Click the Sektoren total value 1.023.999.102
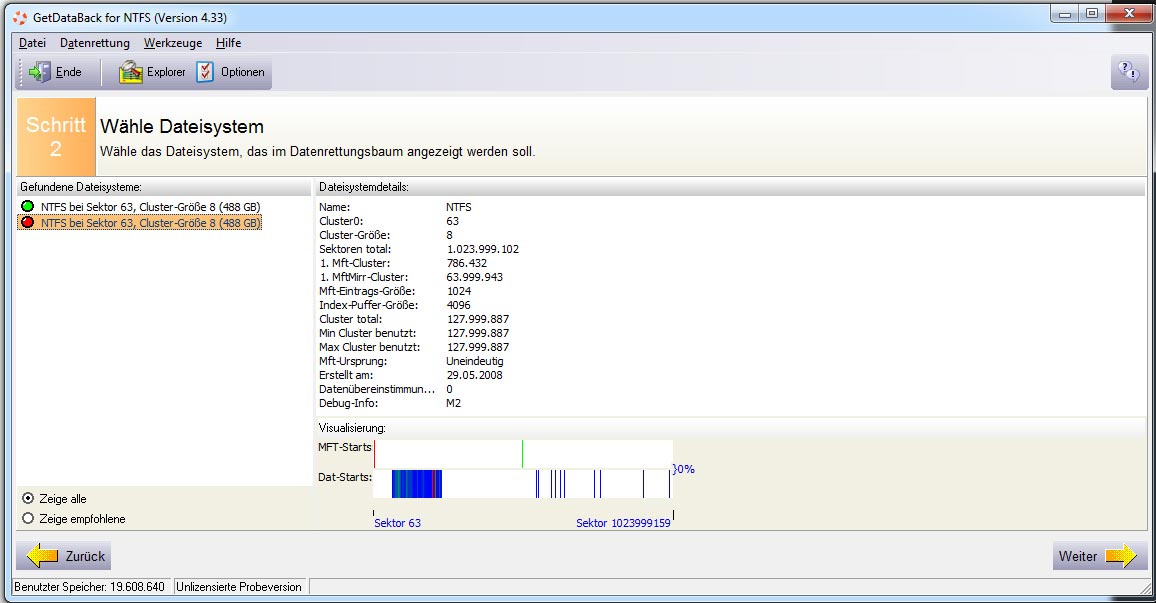This screenshot has height=603, width=1156. coord(483,249)
